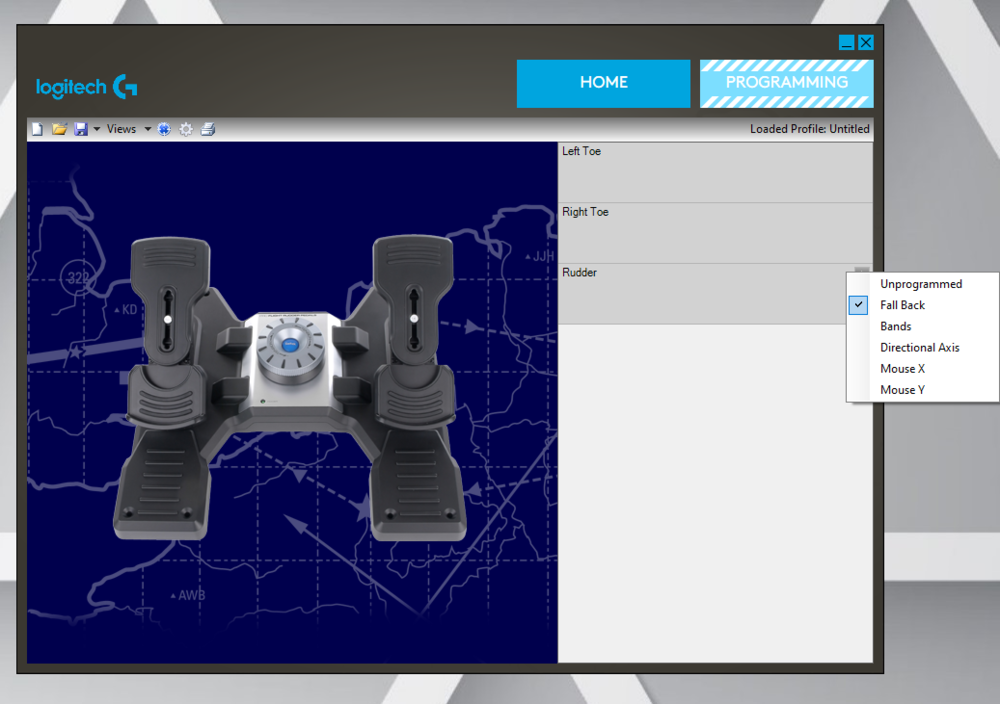Screen dimensions: 1000x704
Task: Expand the save options arrow beside the disk
Action: tap(97, 129)
